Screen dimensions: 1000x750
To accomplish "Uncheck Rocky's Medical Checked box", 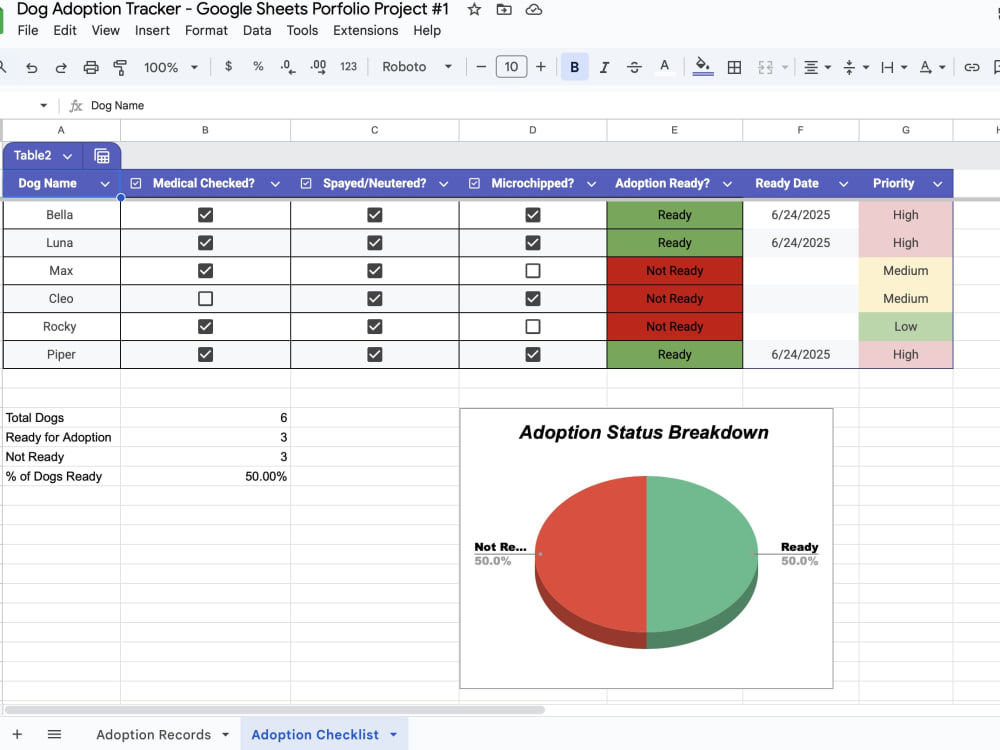I will tap(205, 327).
